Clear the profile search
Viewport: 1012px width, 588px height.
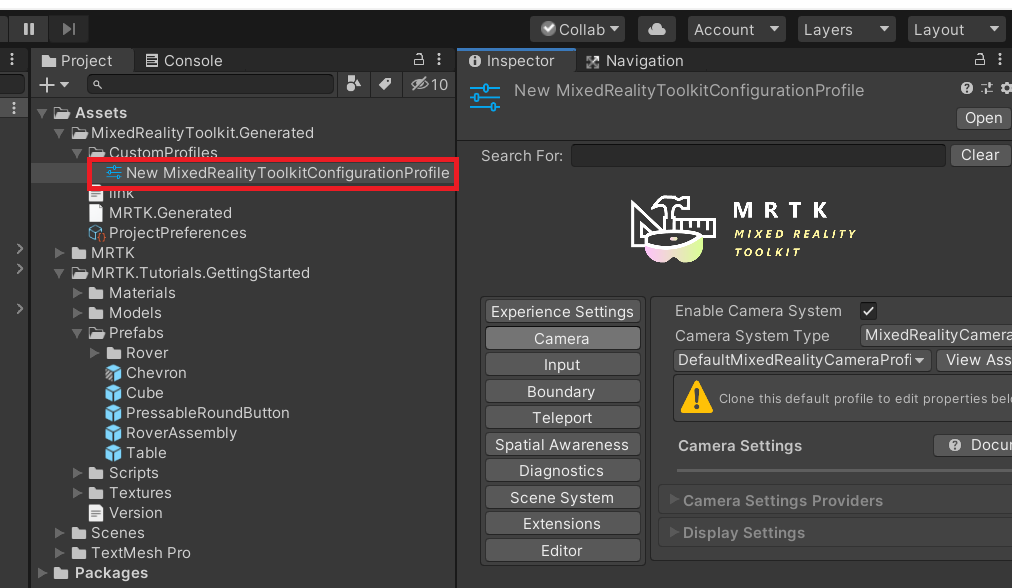coord(980,156)
